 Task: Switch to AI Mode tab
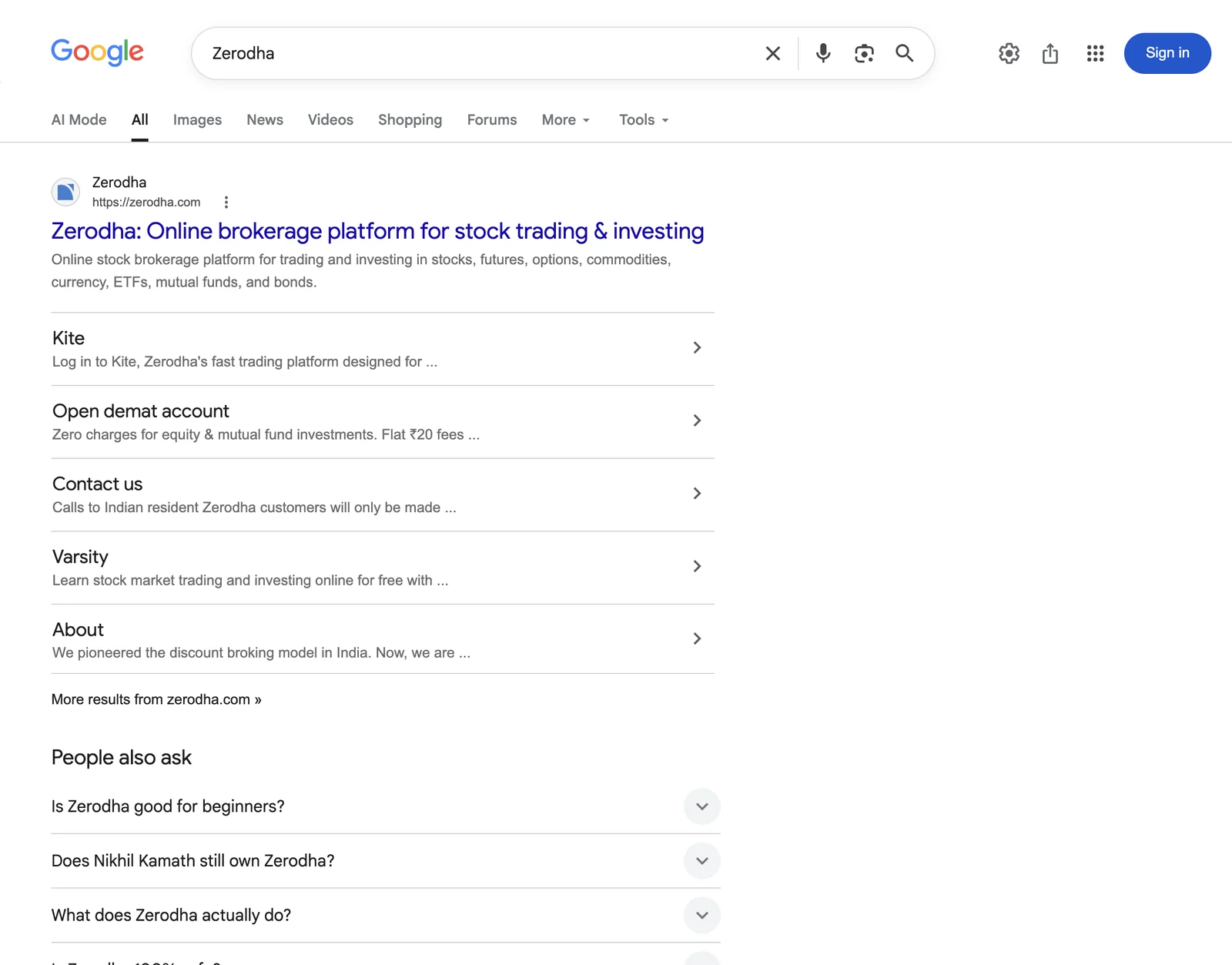[x=79, y=119]
